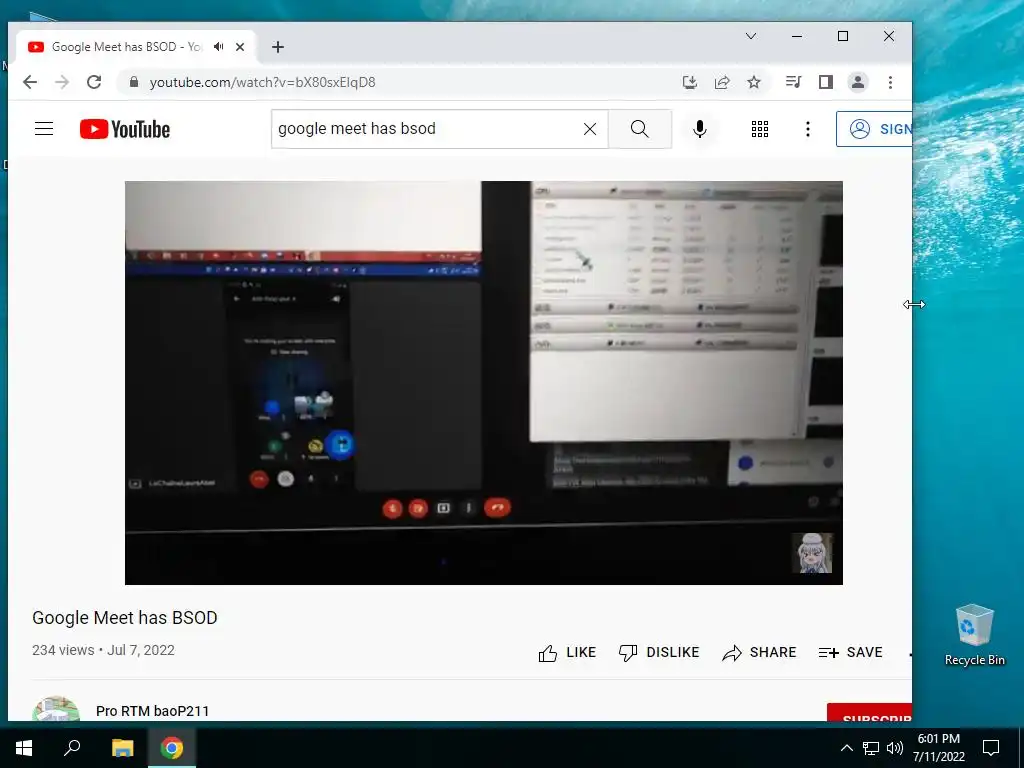Open Chrome side panel
Image resolution: width=1024 pixels, height=768 pixels.
tap(825, 82)
